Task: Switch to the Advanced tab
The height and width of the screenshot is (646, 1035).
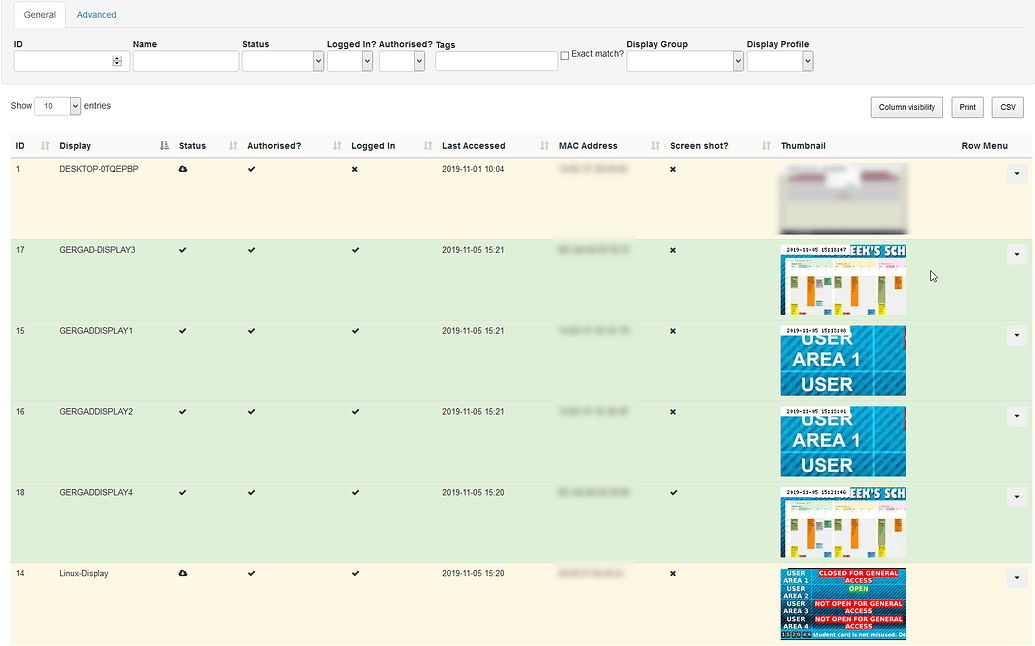Action: click(96, 15)
